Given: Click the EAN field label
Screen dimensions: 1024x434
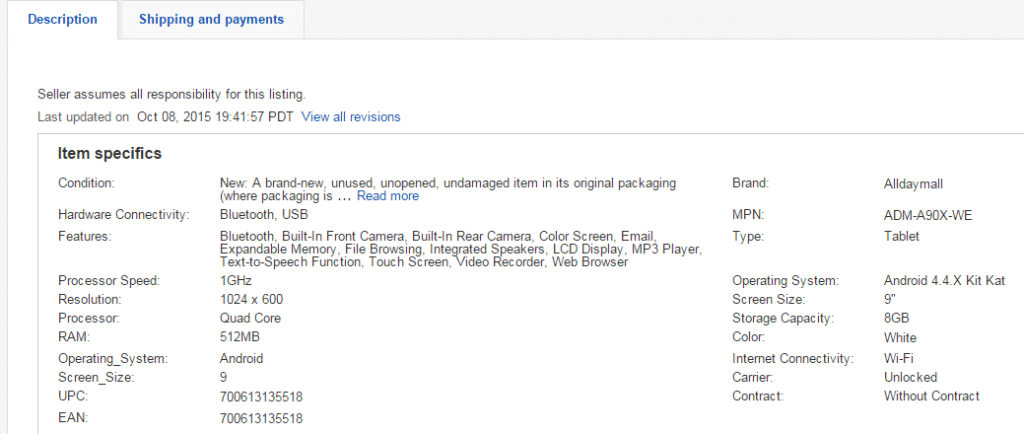Looking at the screenshot, I should click(73, 418).
